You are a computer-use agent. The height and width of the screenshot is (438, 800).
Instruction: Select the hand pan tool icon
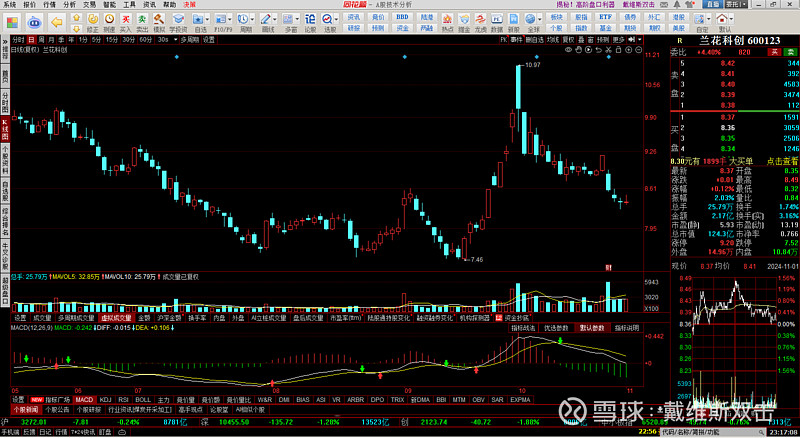coord(579,50)
